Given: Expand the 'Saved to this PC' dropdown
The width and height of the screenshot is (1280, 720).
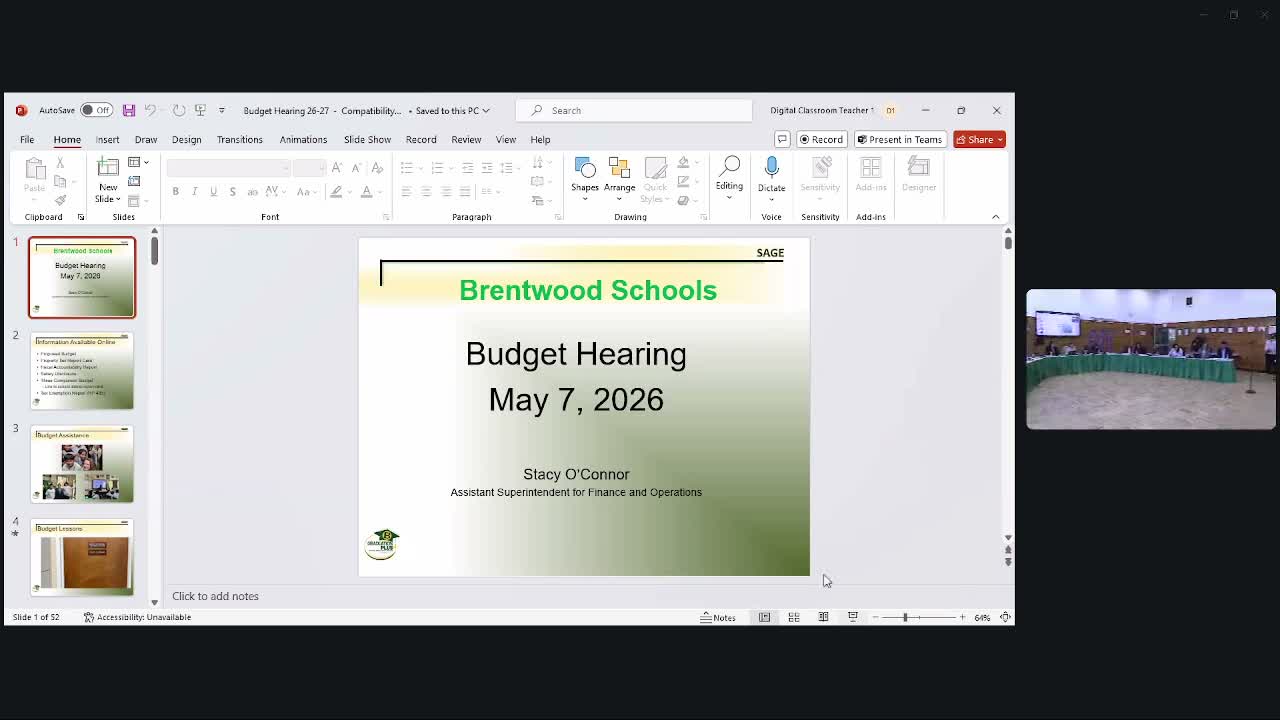Looking at the screenshot, I should [x=488, y=110].
